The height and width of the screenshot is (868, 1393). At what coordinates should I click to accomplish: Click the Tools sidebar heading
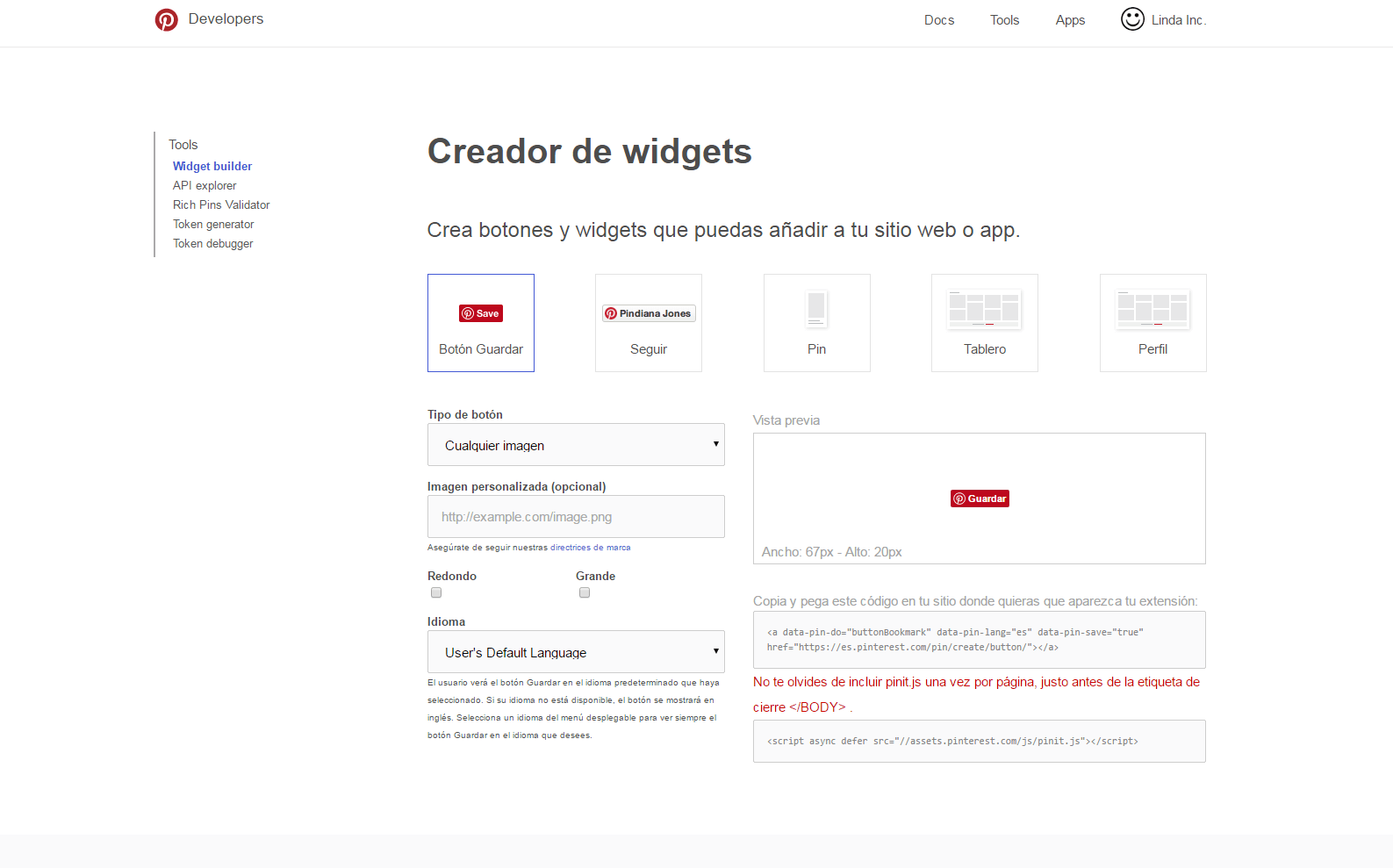(183, 145)
